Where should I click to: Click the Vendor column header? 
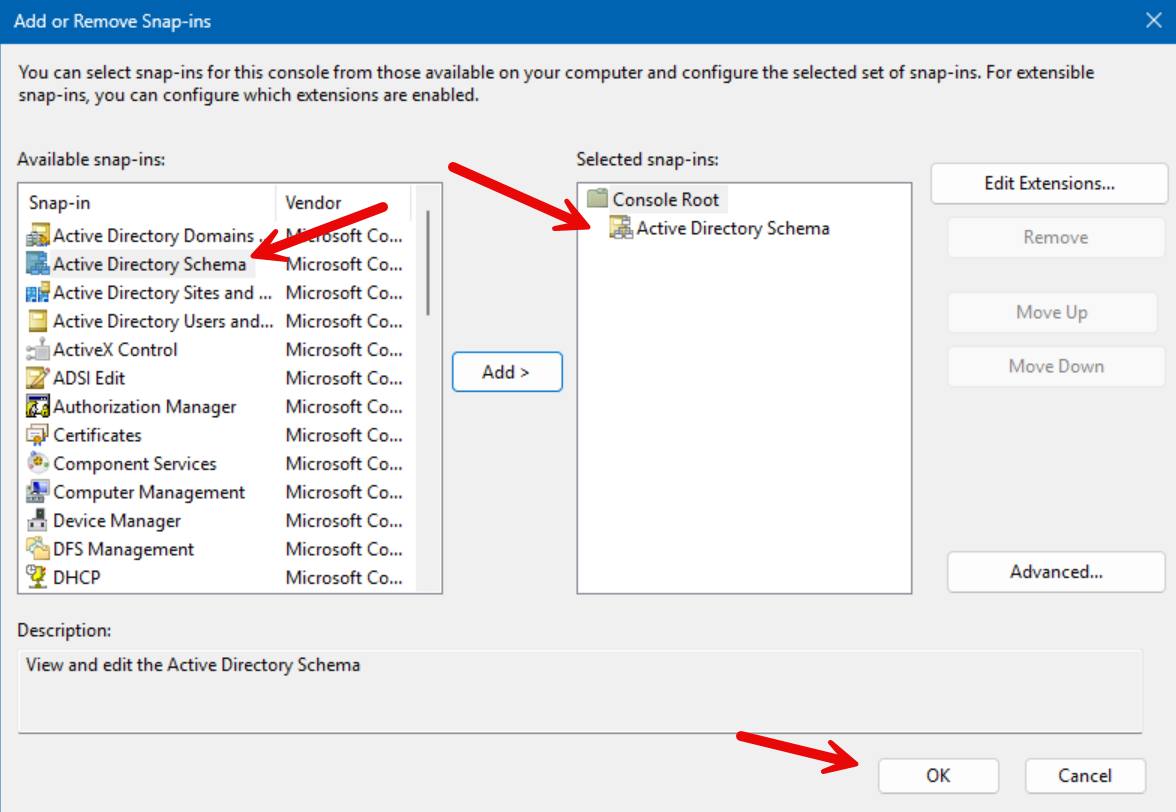pyautogui.click(x=344, y=202)
